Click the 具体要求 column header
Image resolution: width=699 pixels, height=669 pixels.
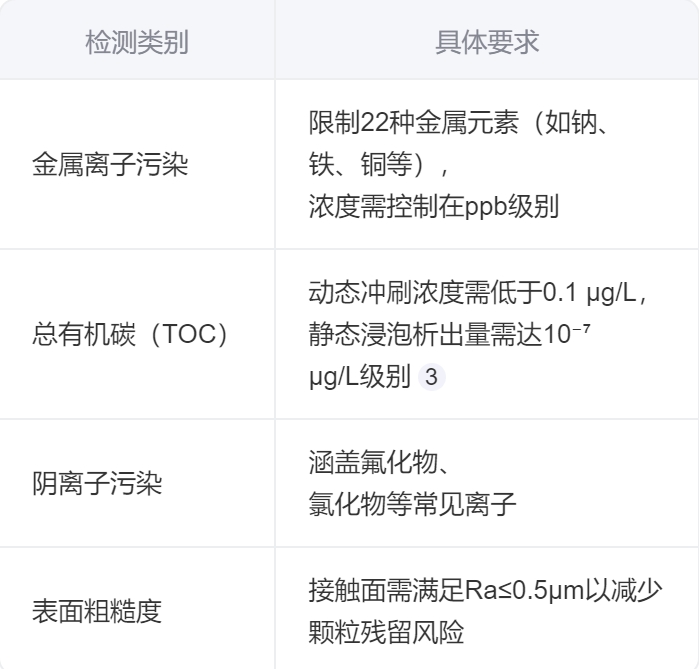pos(489,42)
